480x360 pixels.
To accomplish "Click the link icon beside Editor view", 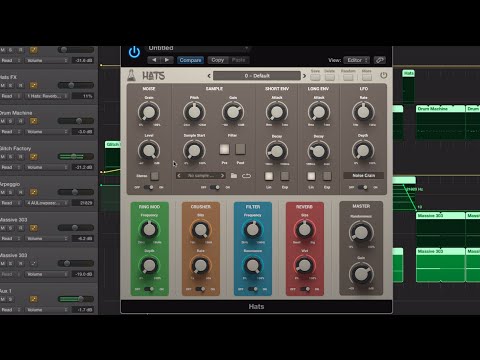I will pos(380,60).
